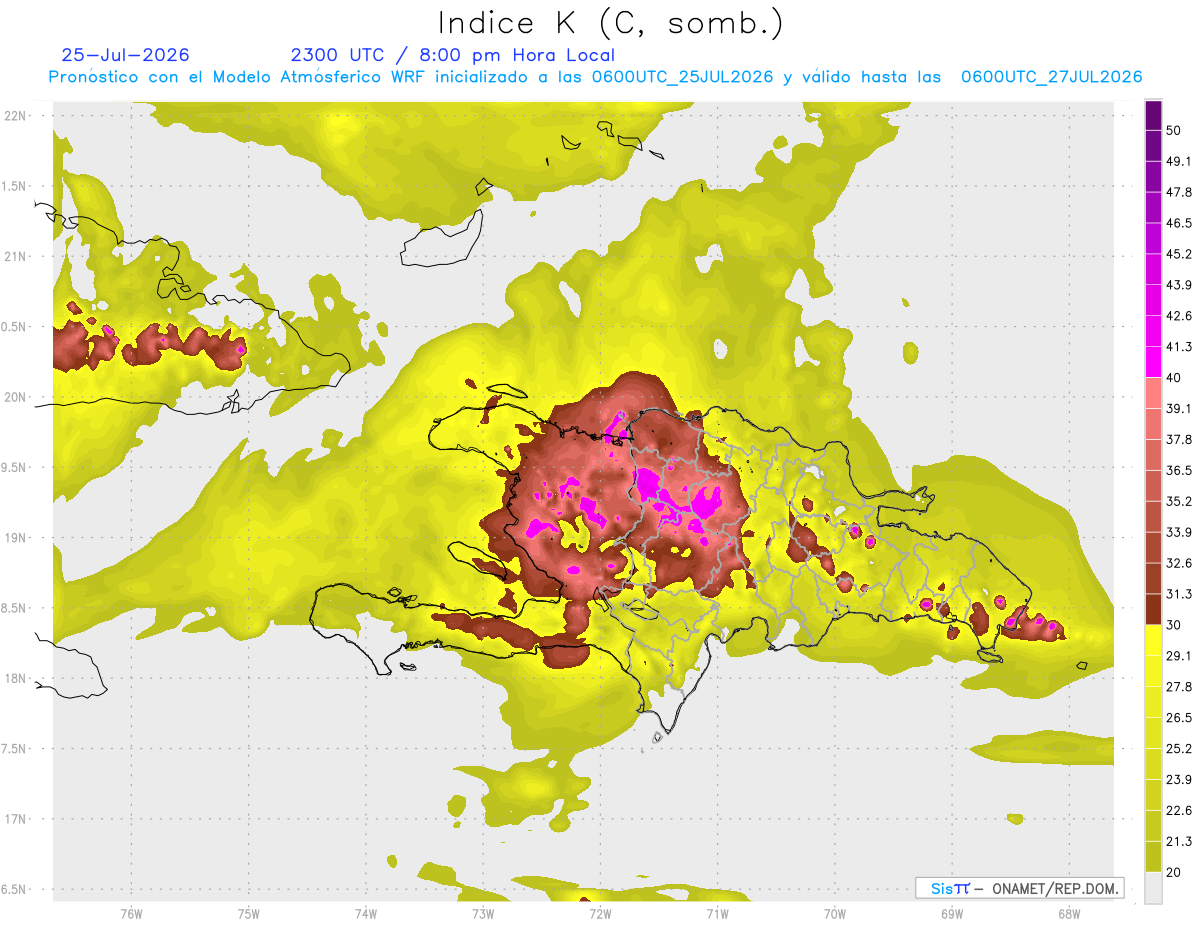1200x927 pixels.
Task: Click the "71W" longitude label
Action: point(717,913)
